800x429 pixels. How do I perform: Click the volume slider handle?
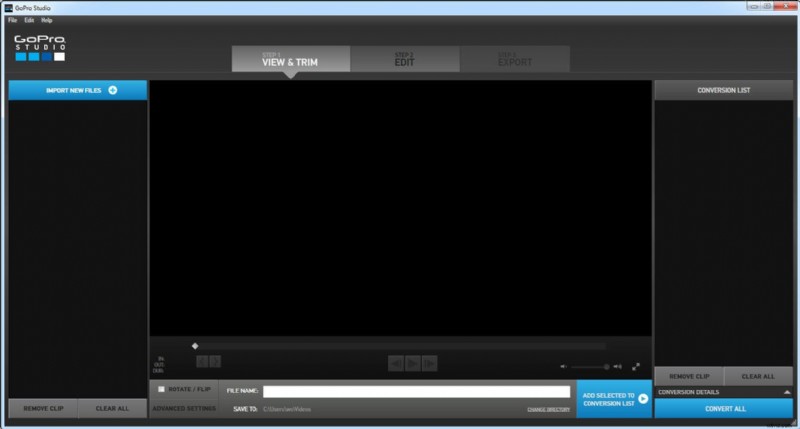tap(606, 367)
